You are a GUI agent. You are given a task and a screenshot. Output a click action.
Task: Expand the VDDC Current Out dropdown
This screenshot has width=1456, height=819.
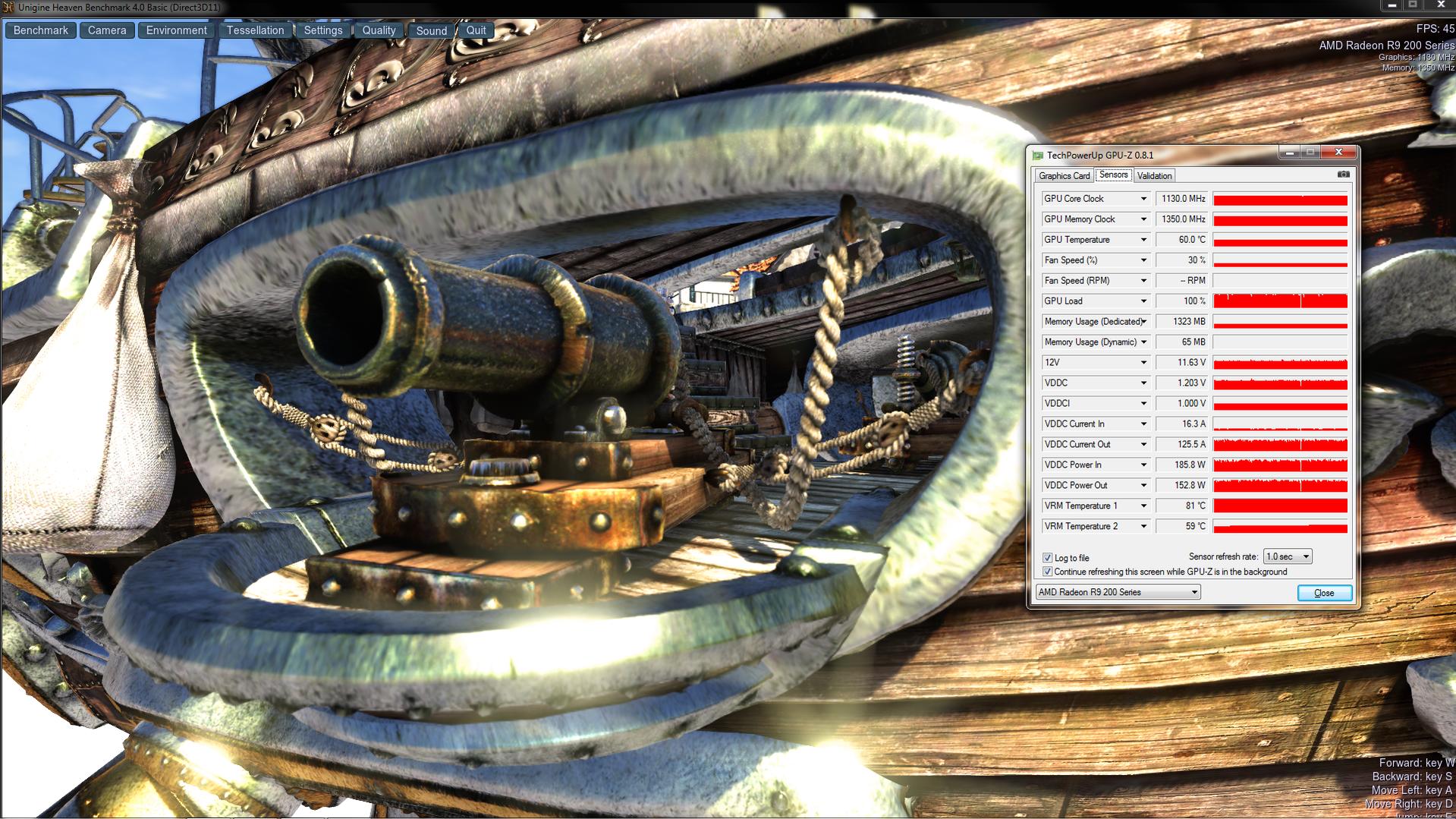(x=1143, y=445)
